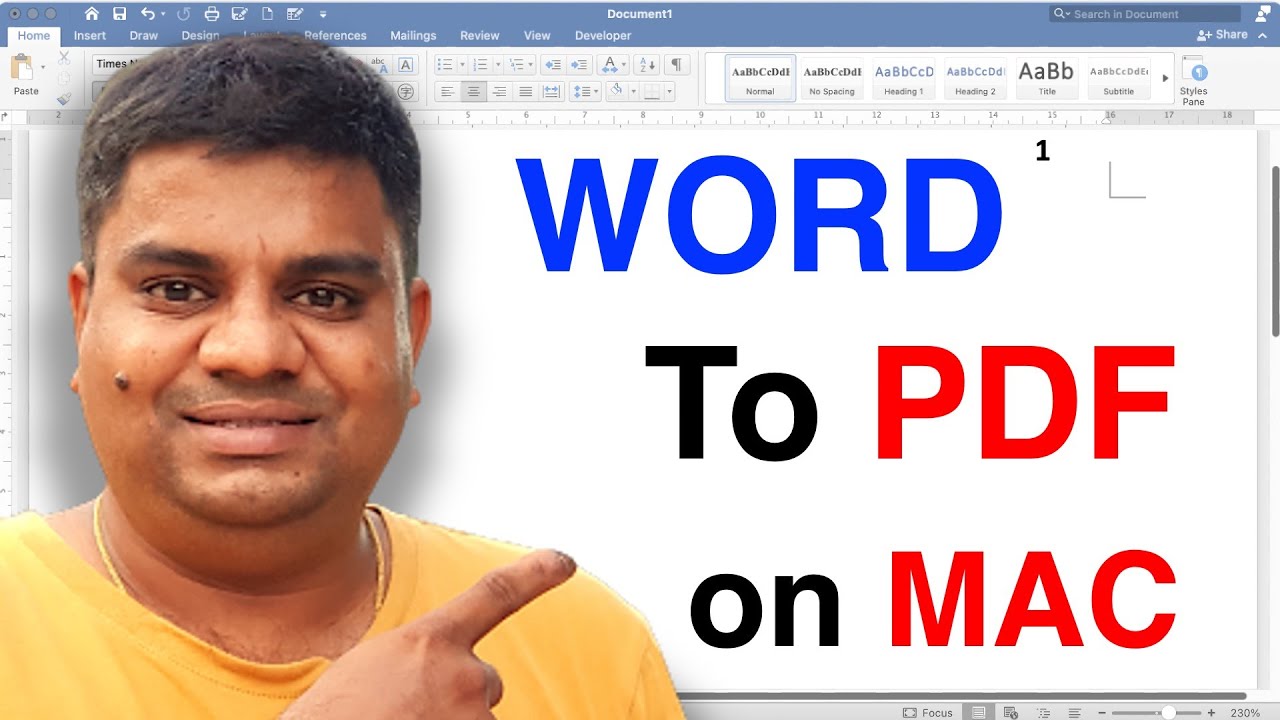The image size is (1280, 720).
Task: Apply the Title style
Action: [x=1046, y=78]
